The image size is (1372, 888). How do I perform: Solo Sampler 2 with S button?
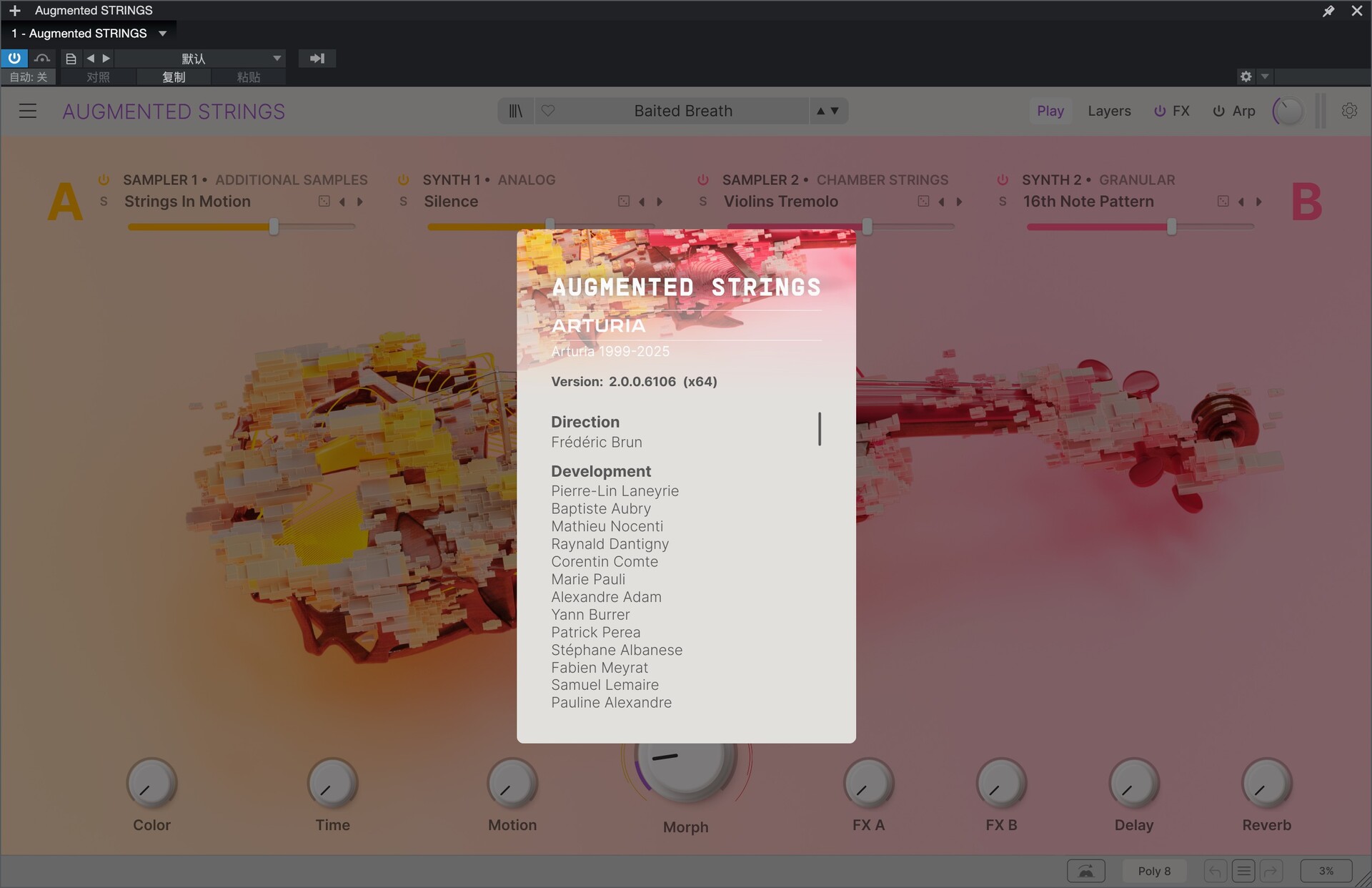coord(703,202)
